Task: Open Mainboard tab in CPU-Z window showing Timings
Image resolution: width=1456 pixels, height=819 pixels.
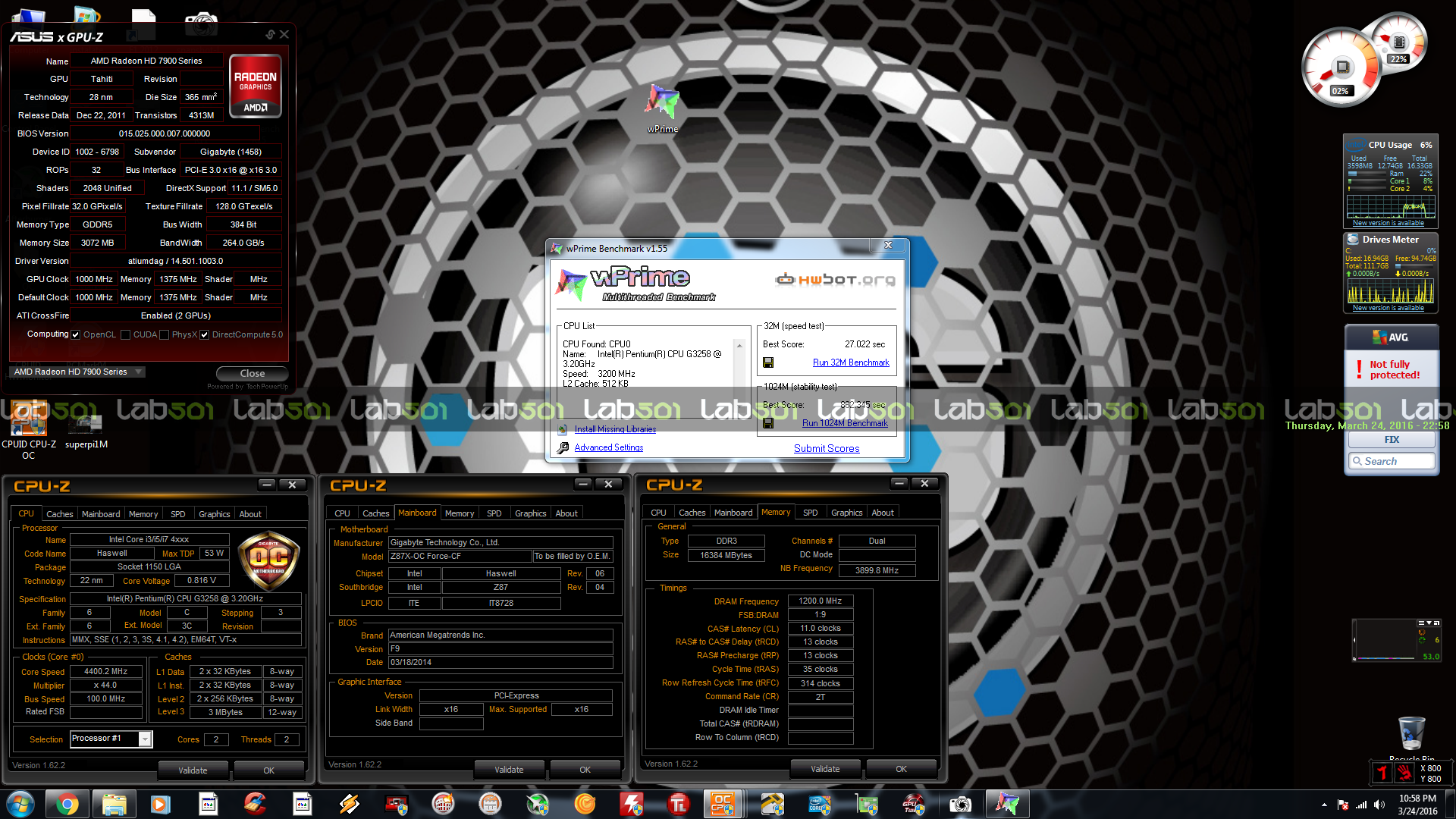Action: [x=733, y=513]
